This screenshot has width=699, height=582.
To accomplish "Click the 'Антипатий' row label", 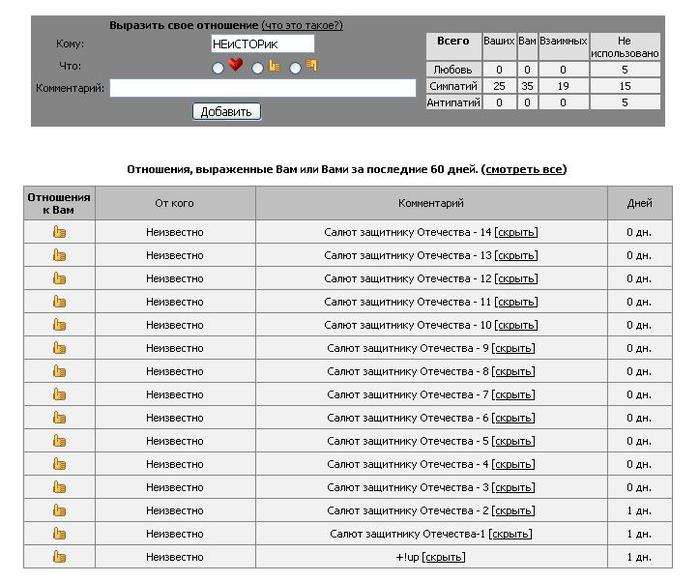I will coord(453,102).
